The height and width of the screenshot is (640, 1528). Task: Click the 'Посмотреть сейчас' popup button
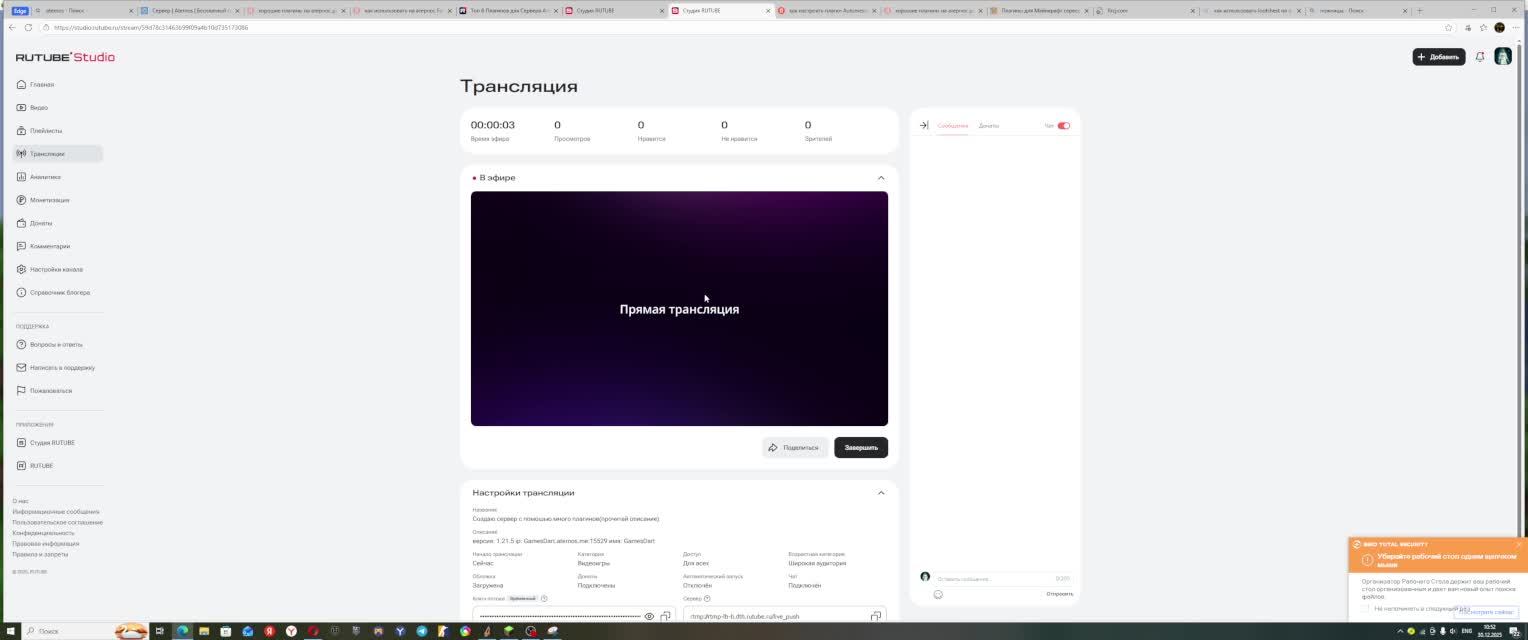[x=1487, y=611]
